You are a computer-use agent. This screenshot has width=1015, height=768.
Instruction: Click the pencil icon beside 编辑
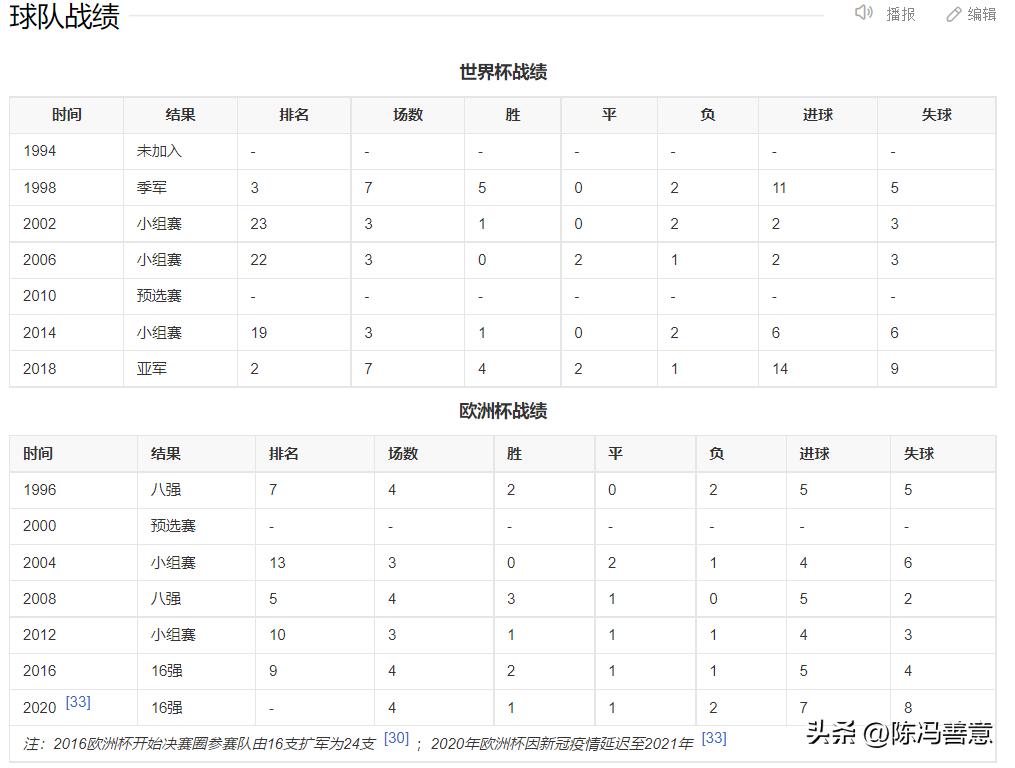click(953, 15)
